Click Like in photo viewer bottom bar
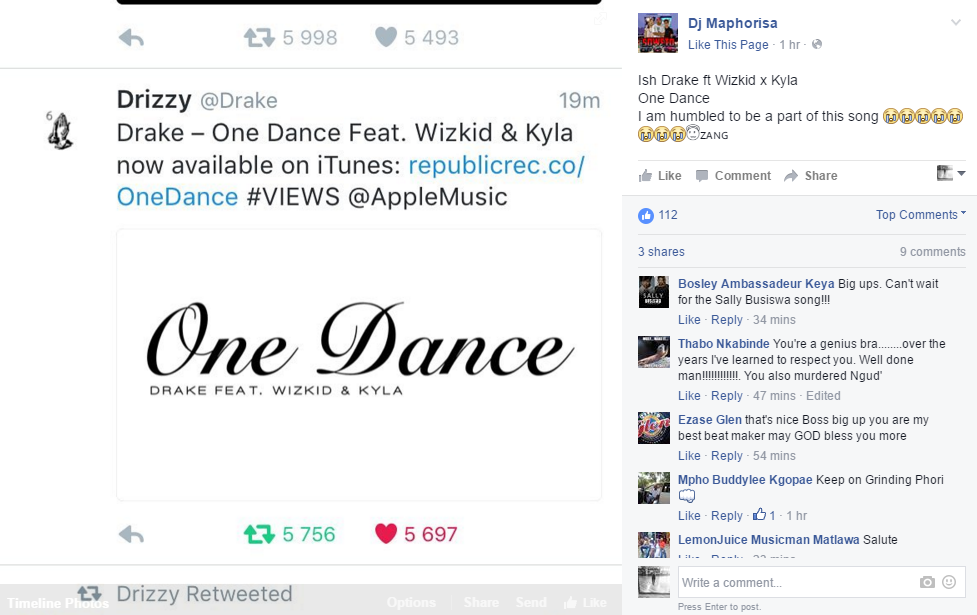This screenshot has height=615, width=977. (585, 603)
